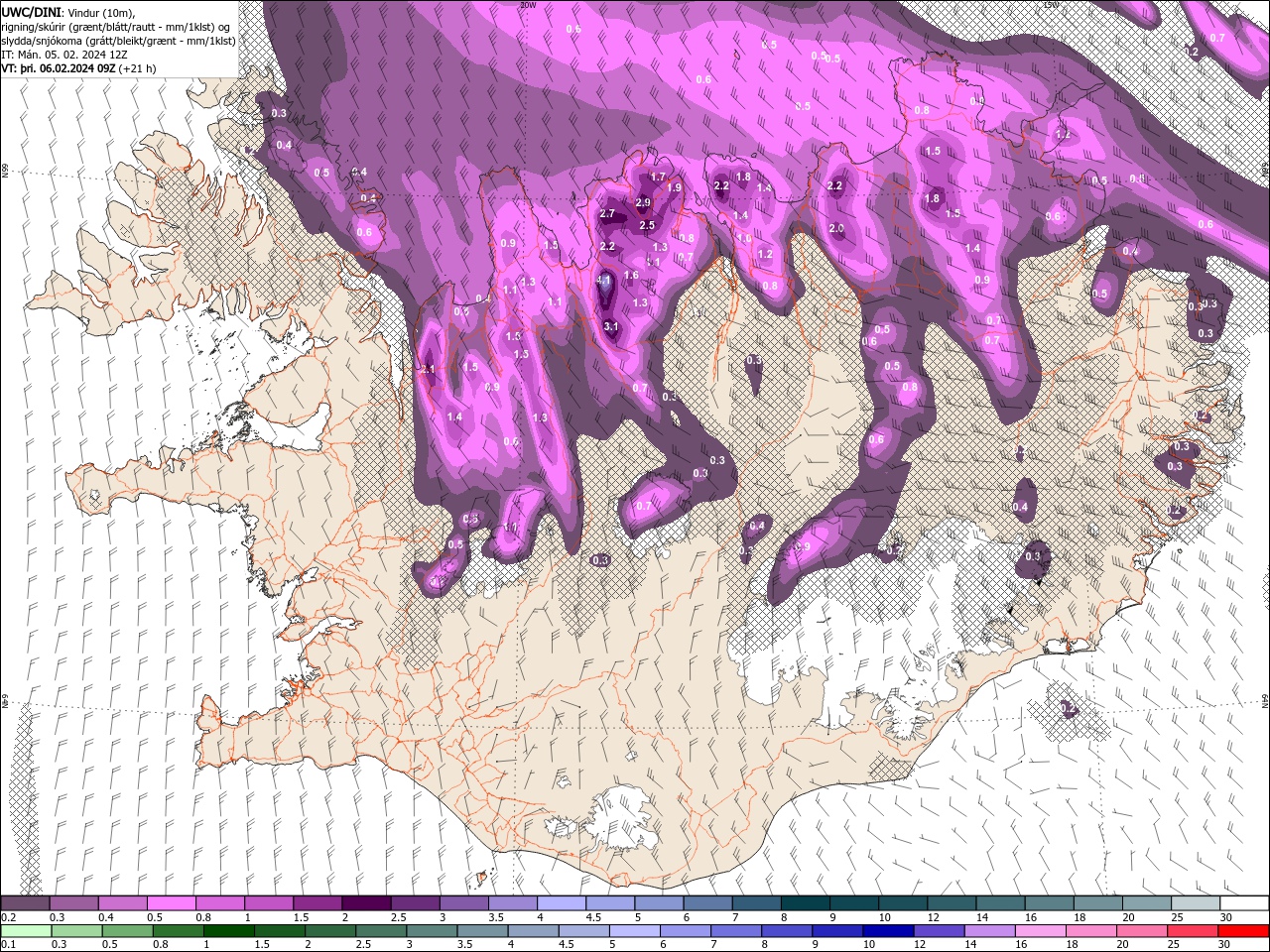Click the '2.5' precipitation value on map
Image resolution: width=1270 pixels, height=952 pixels.
pyautogui.click(x=647, y=225)
